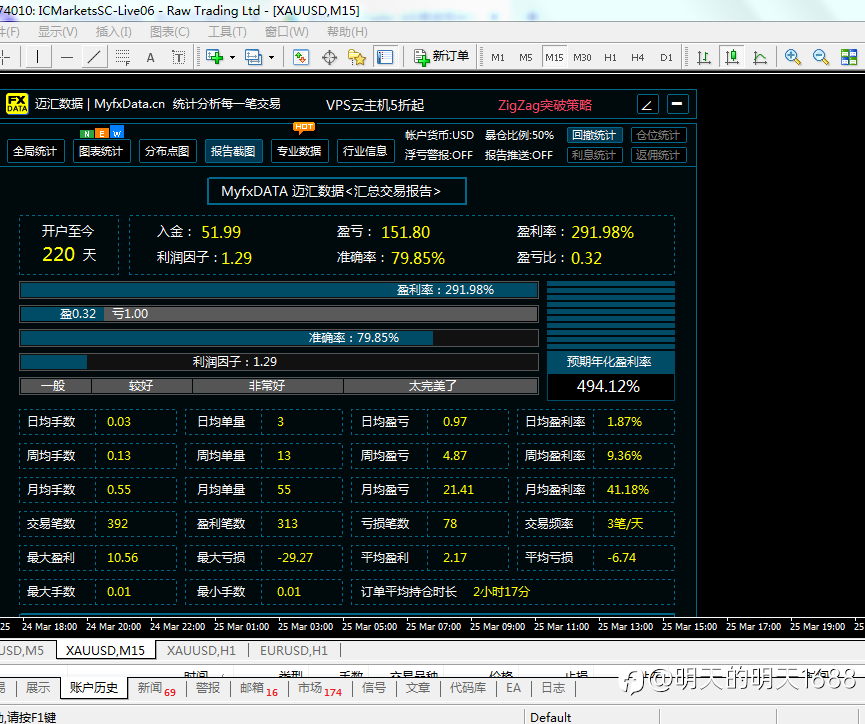This screenshot has height=724, width=865.
Task: Toggle 回撤统计 drawdown statistics
Action: tap(595, 135)
